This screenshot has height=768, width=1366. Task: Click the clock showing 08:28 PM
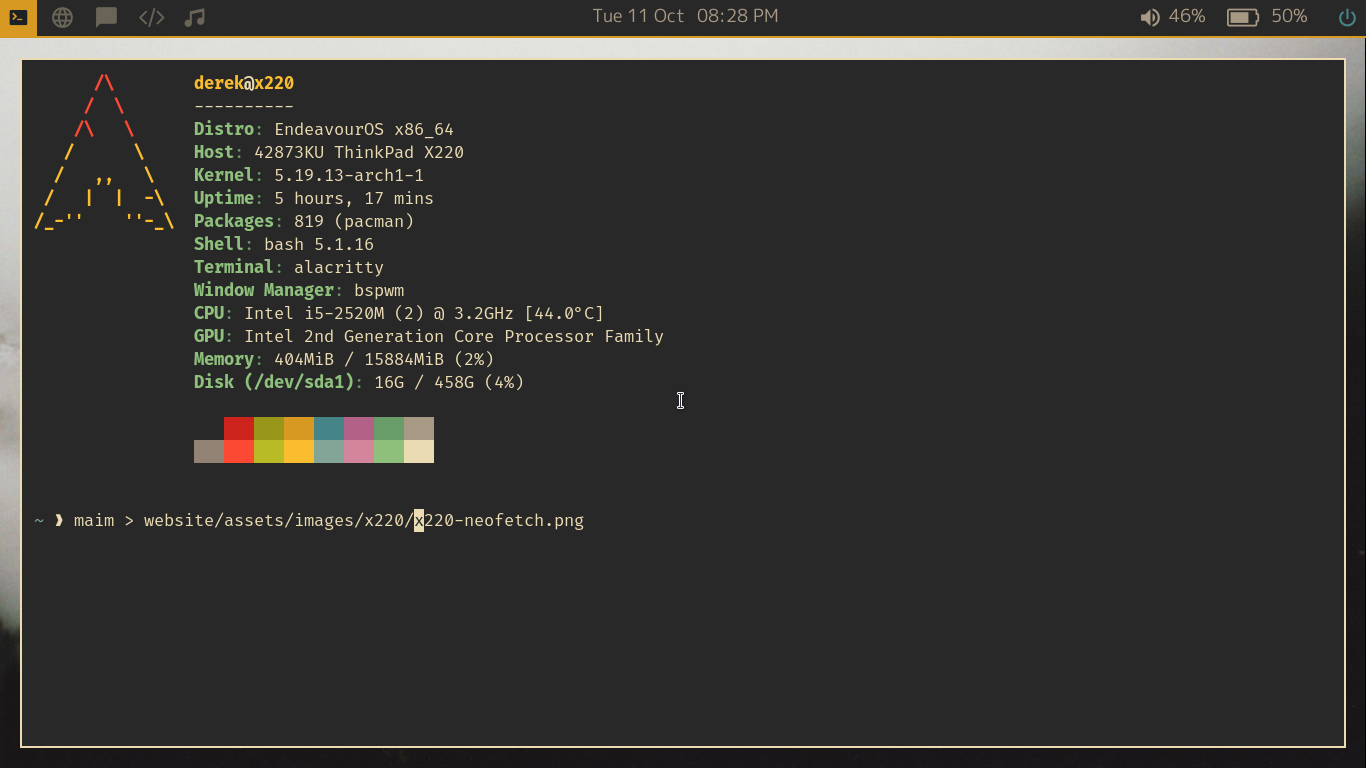[x=737, y=16]
